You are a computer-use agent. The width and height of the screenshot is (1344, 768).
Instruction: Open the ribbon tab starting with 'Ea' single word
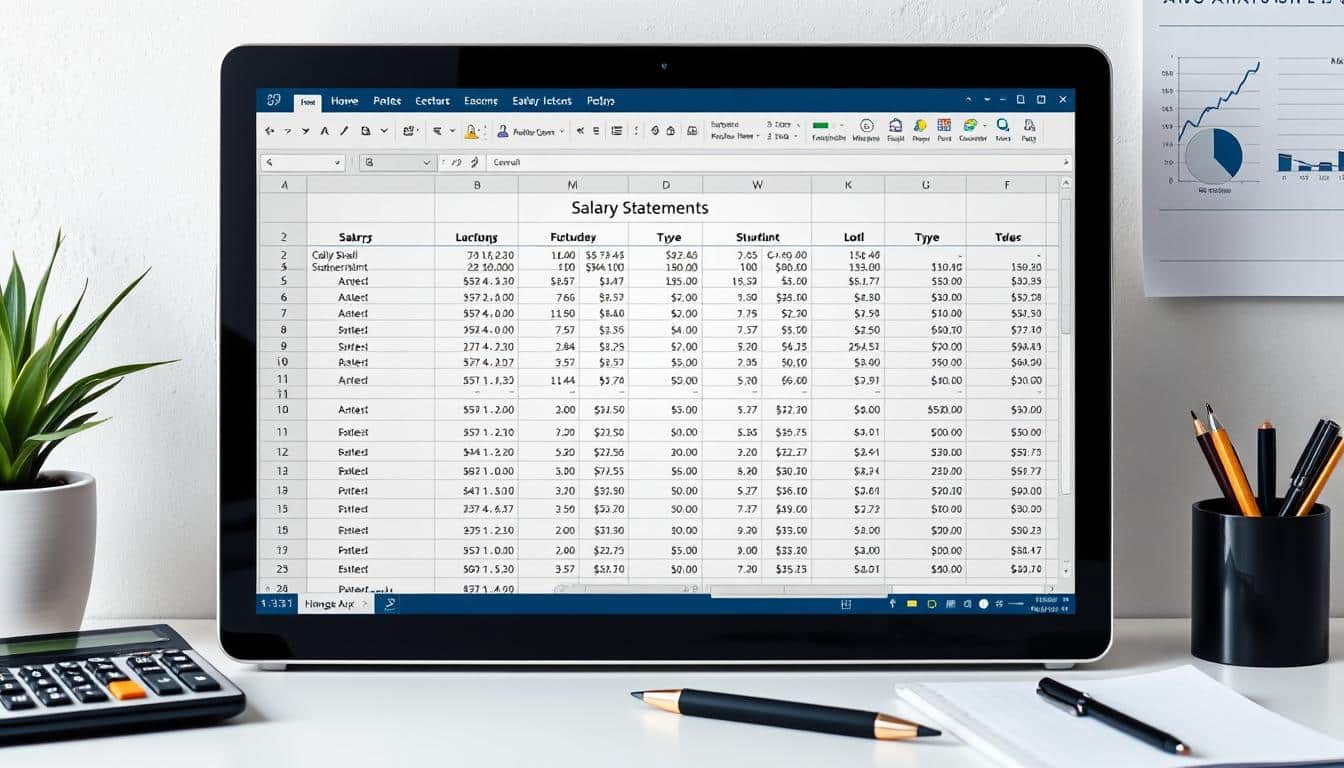pos(481,101)
